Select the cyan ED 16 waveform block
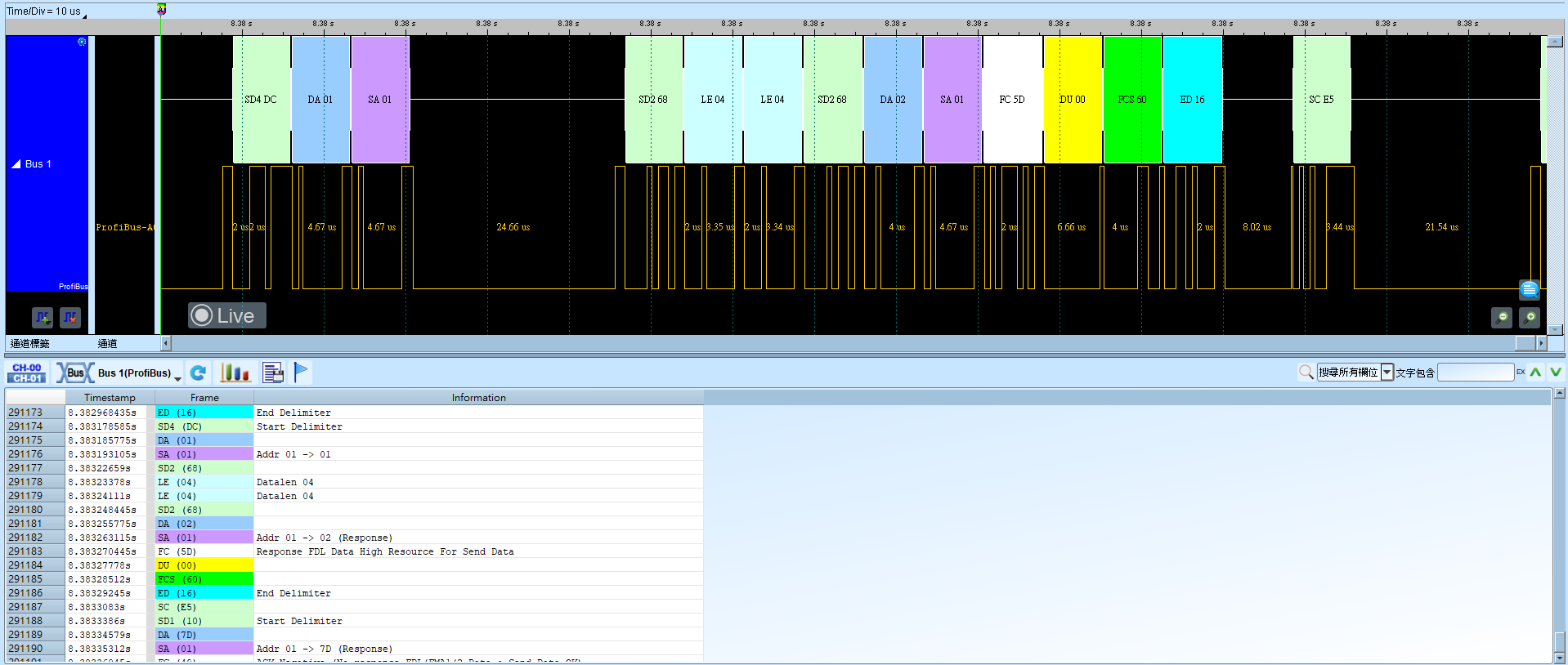 click(x=1192, y=100)
